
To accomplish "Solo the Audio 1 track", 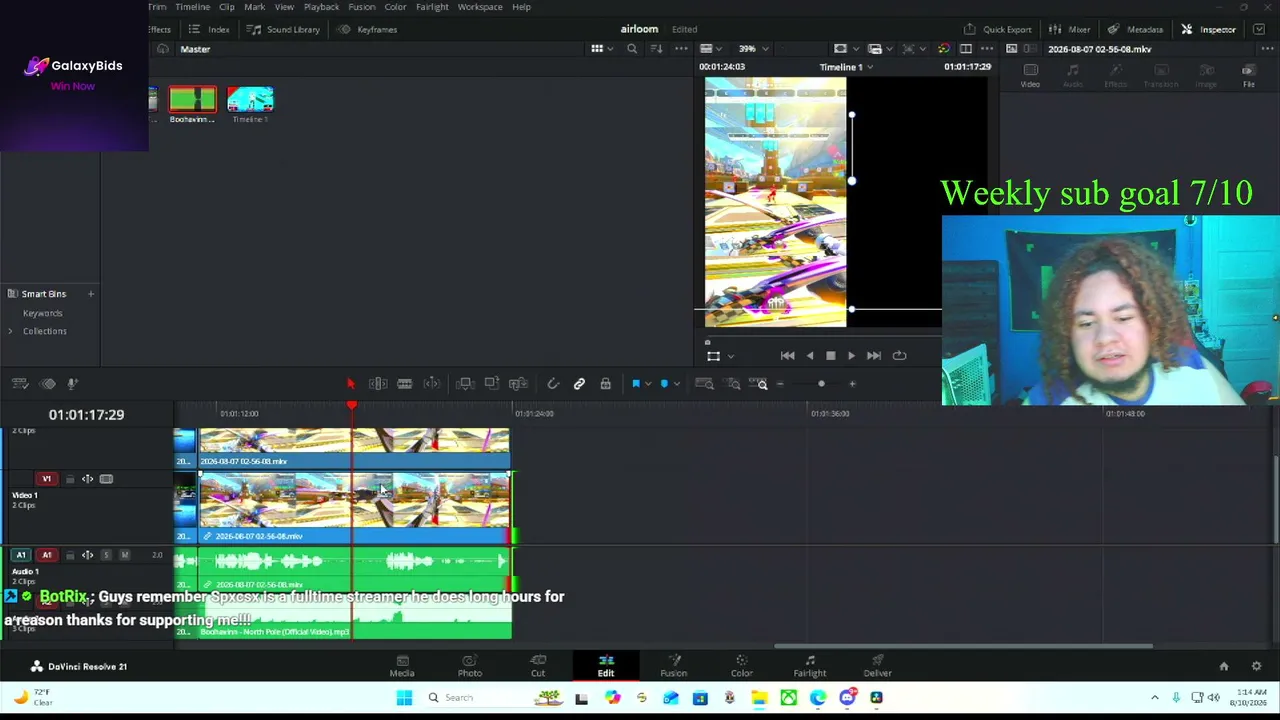I will pos(106,555).
